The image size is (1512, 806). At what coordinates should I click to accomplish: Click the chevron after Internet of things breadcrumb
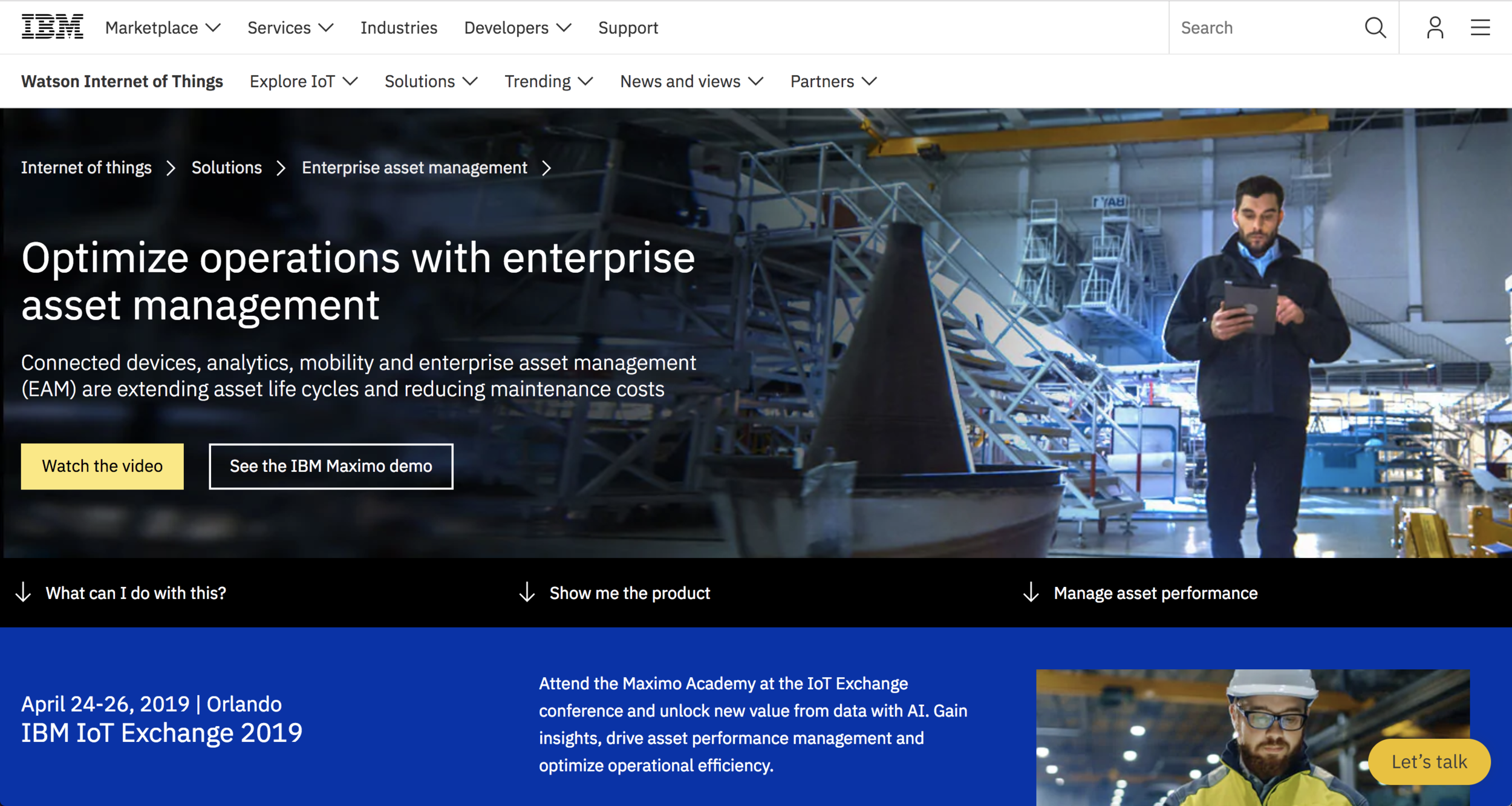tap(171, 168)
